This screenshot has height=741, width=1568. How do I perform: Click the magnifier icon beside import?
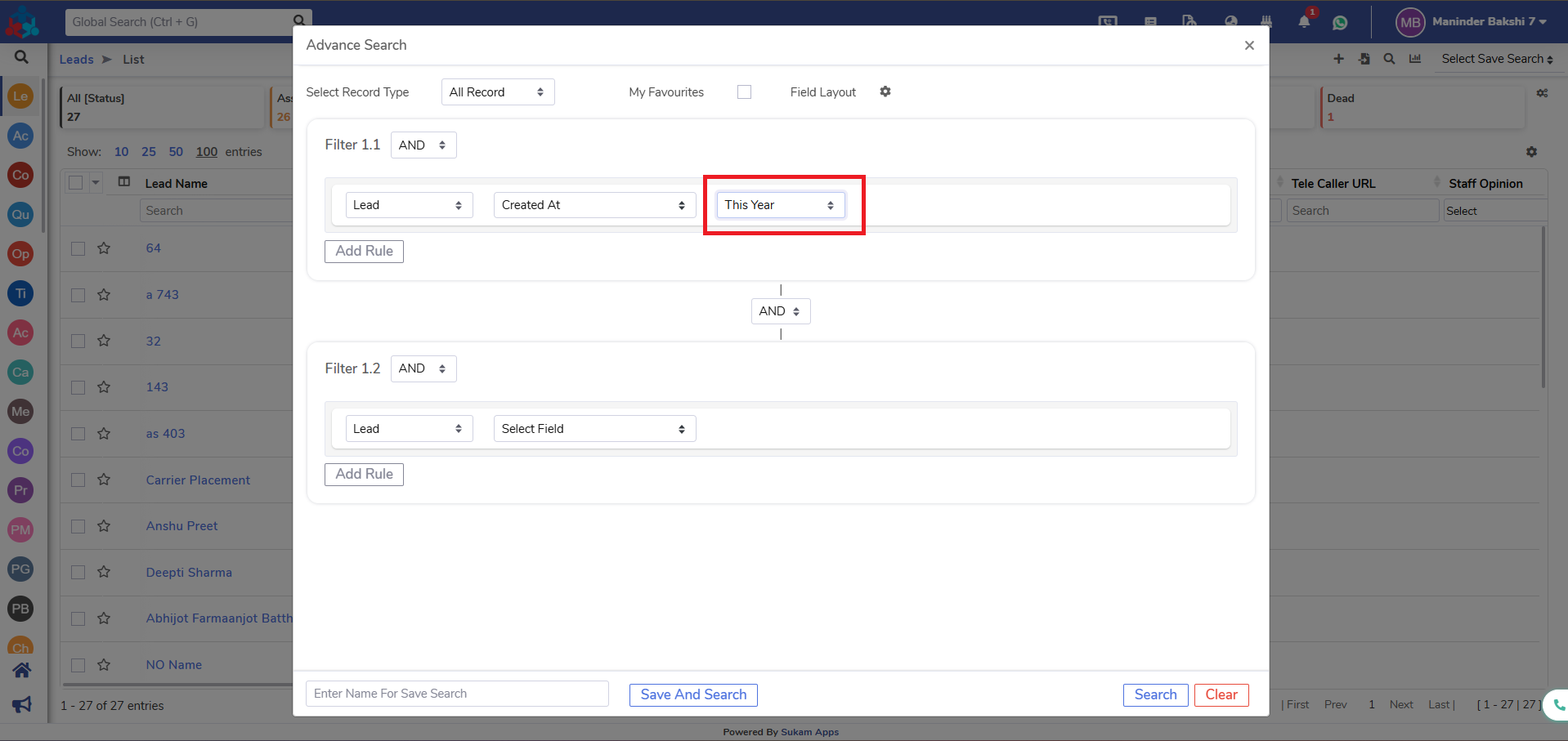pos(1389,59)
